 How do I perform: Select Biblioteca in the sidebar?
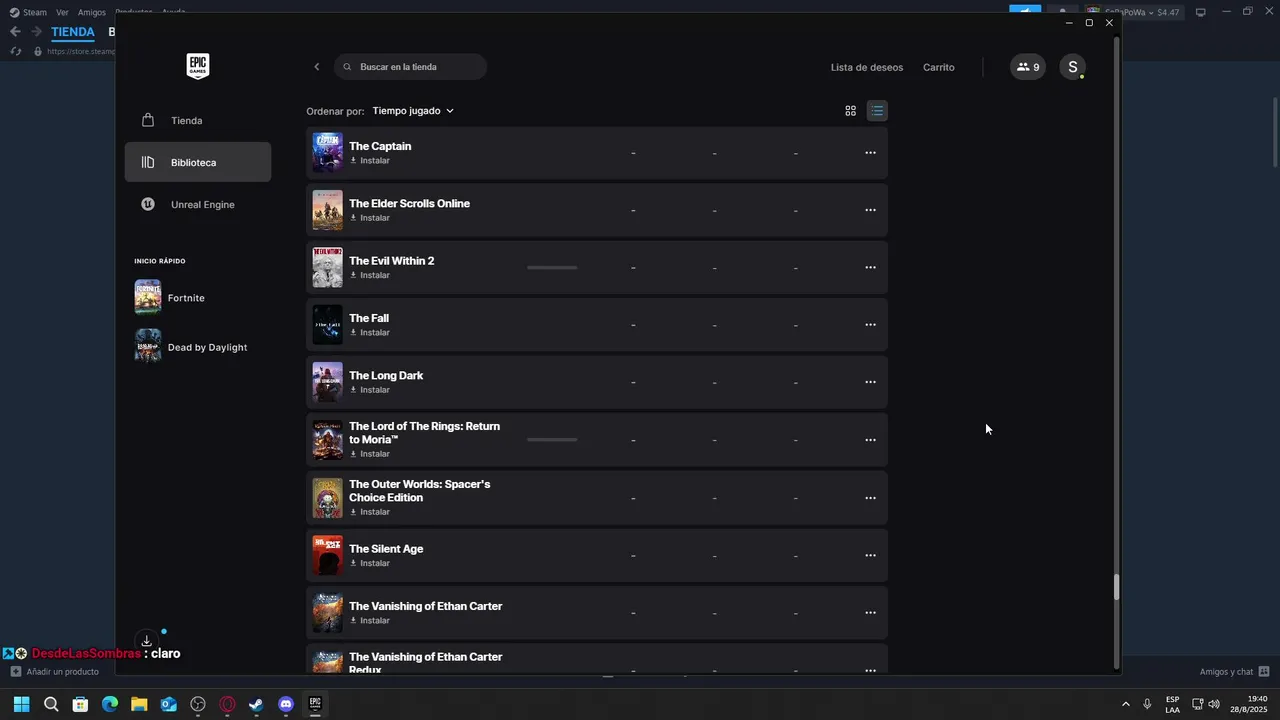pyautogui.click(x=198, y=162)
